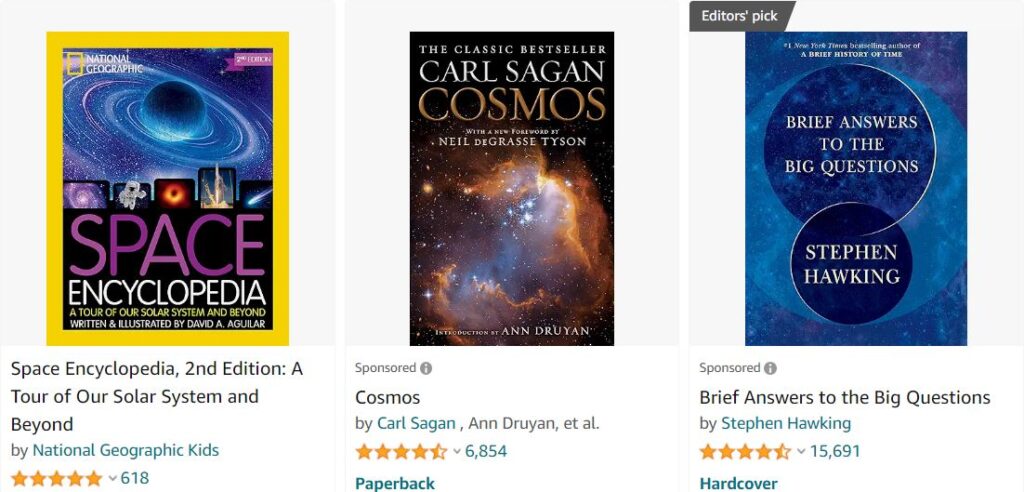View the 6,854 ratings for Cosmos
This screenshot has width=1024, height=492.
(x=486, y=451)
